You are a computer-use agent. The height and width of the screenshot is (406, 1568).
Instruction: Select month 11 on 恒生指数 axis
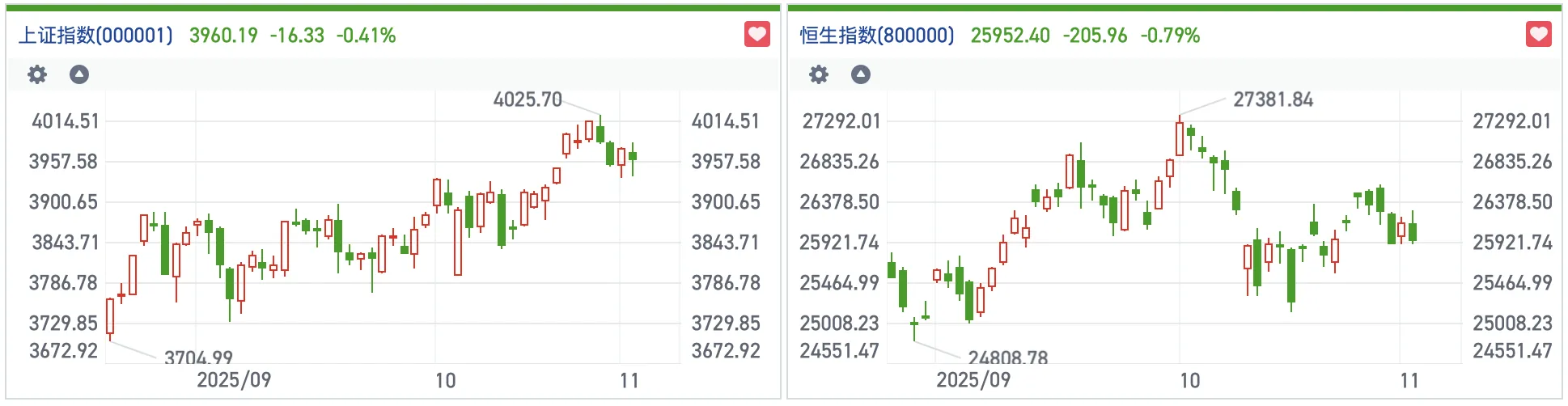(x=1409, y=380)
